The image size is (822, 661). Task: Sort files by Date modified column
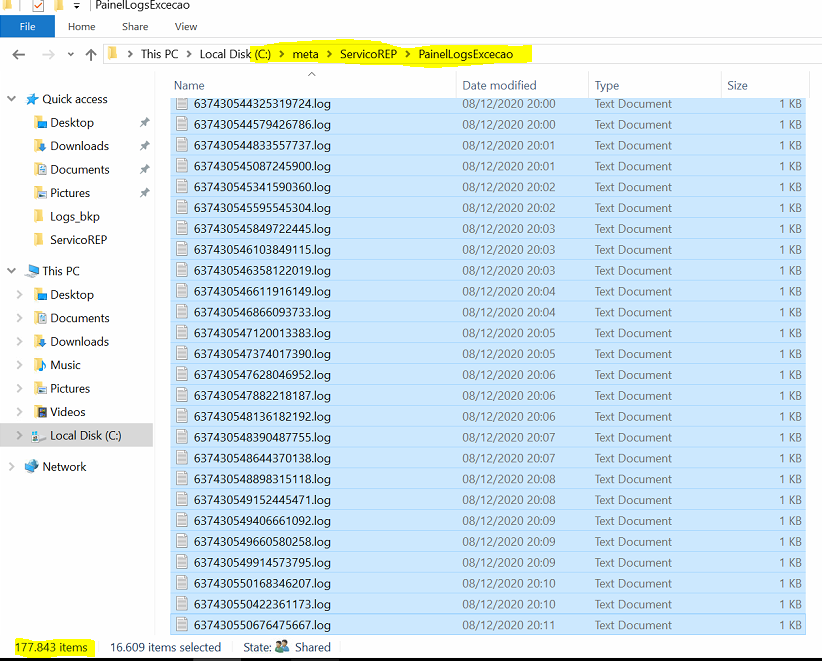(x=499, y=86)
